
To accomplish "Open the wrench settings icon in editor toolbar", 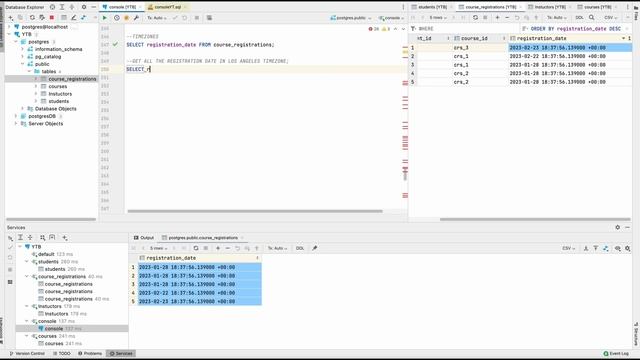I will tap(136, 18).
